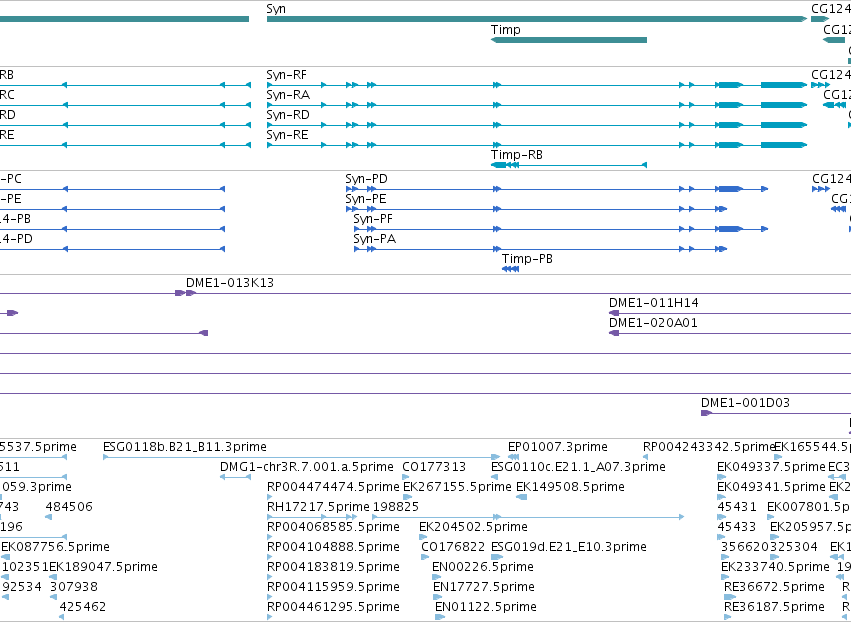This screenshot has height=622, width=851.
Task: Click the Syn-RD transcript label
Action: (288, 115)
